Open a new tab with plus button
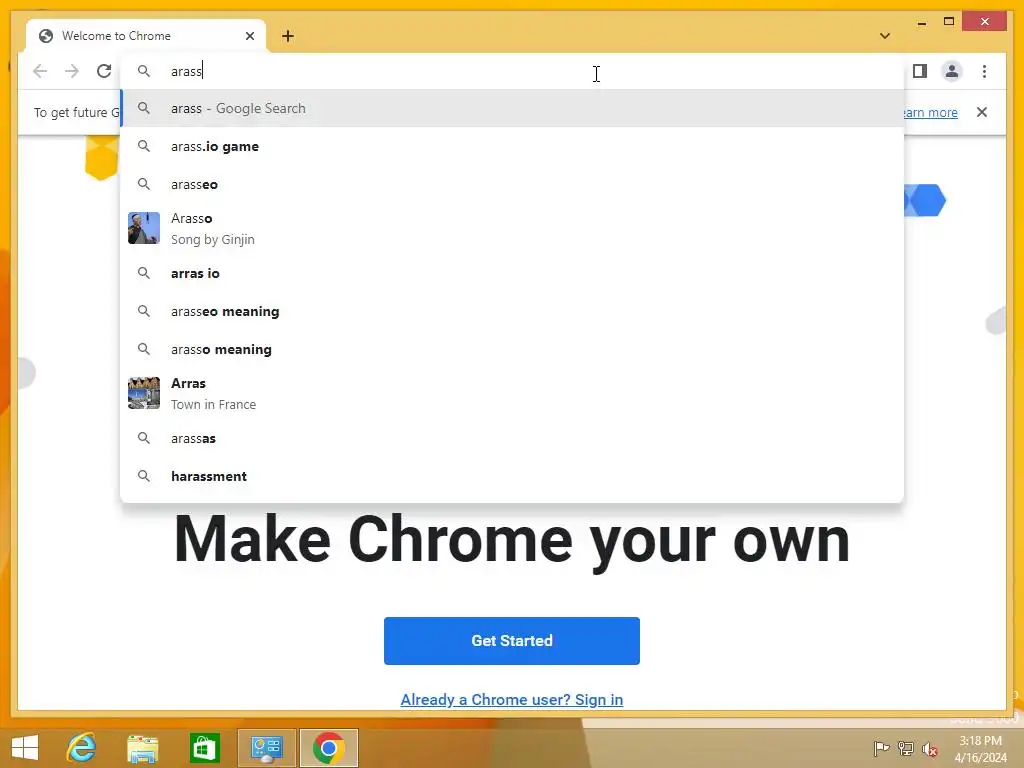1024x768 pixels. 288,36
